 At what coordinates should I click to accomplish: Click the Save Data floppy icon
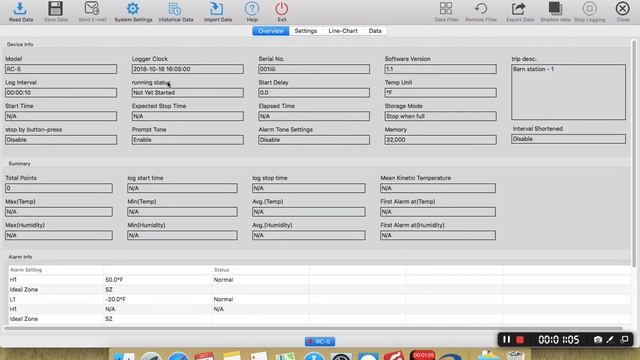(56, 9)
